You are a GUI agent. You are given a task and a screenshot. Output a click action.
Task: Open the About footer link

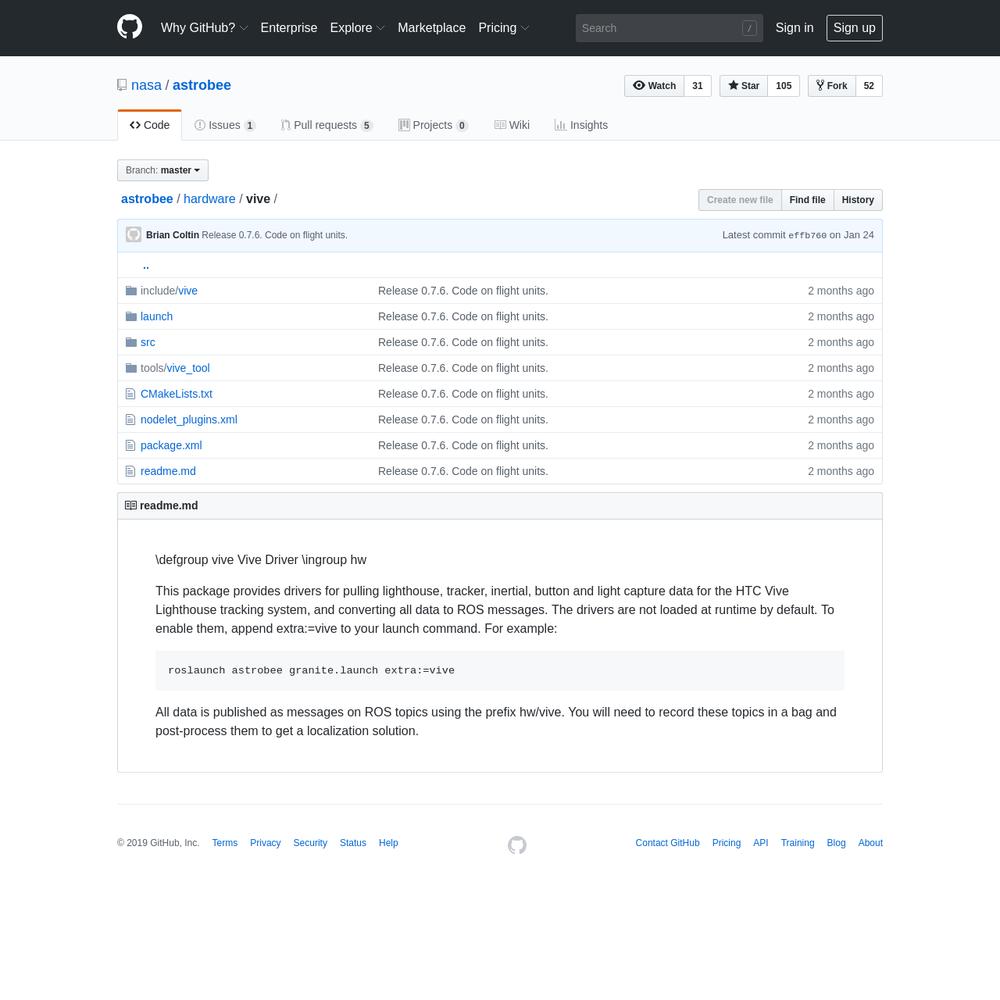tap(871, 843)
